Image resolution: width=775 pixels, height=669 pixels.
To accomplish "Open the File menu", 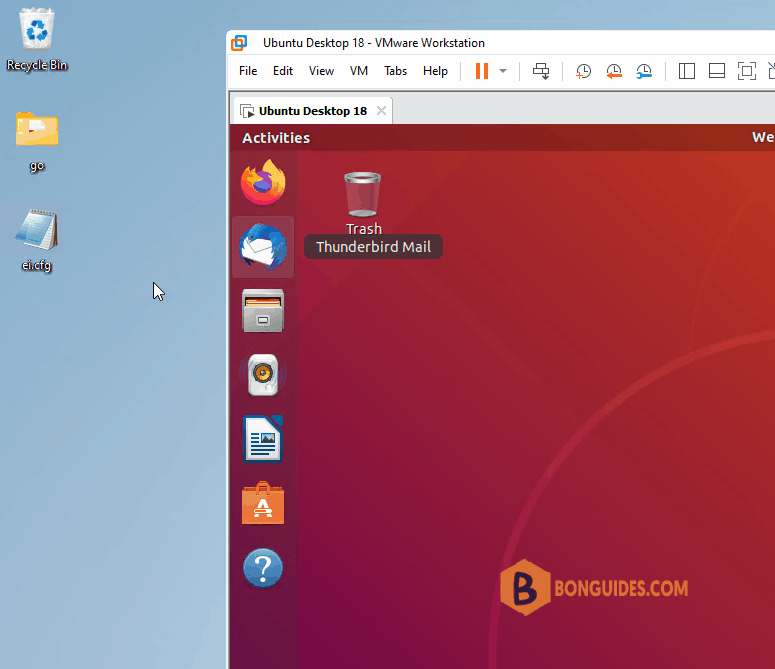I will point(248,71).
